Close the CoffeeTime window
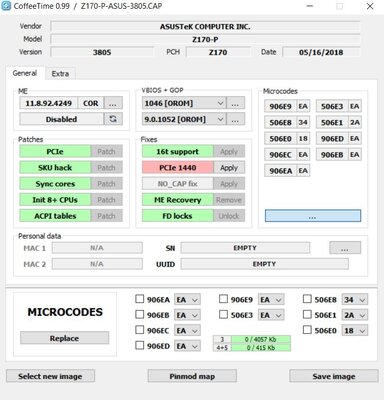 (370, 6)
